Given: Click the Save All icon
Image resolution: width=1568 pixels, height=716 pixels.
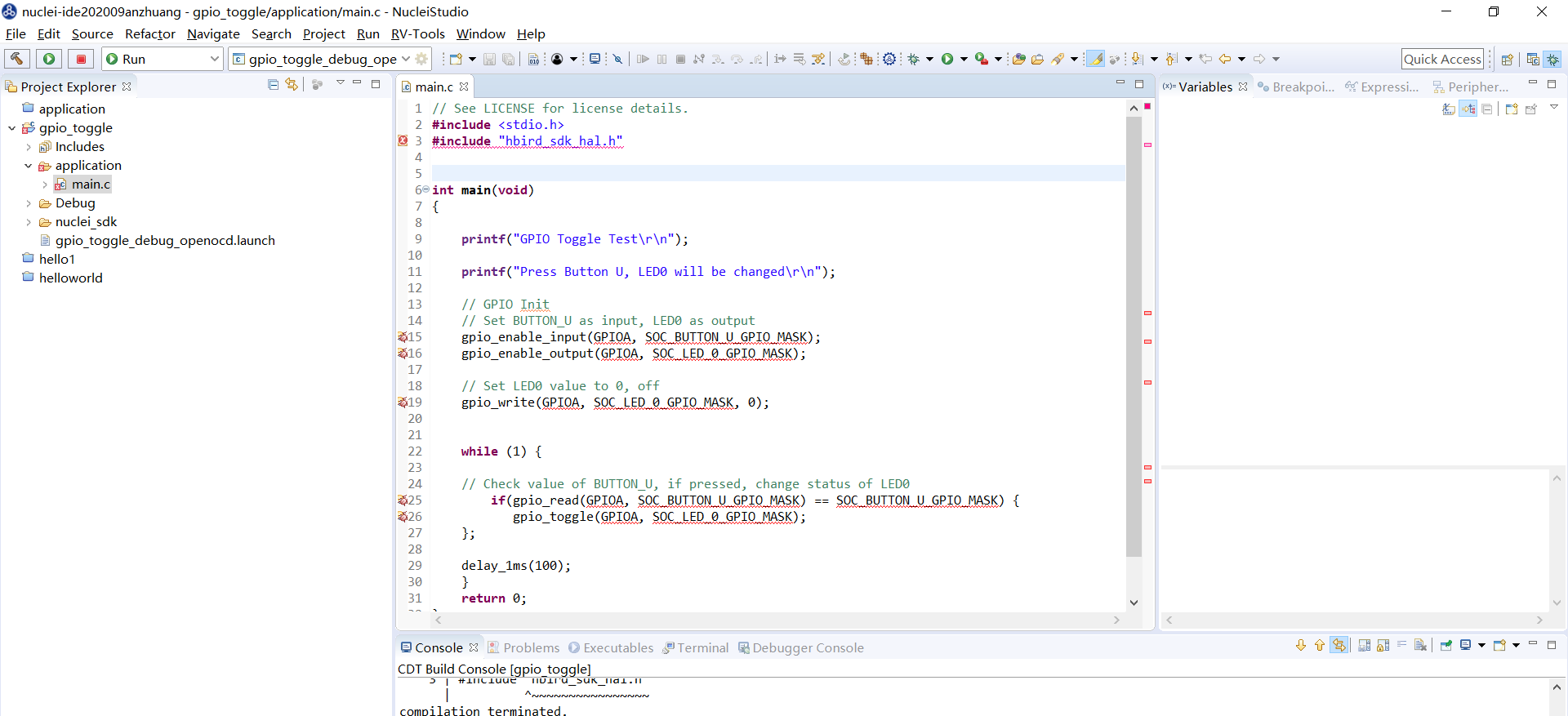Looking at the screenshot, I should click(x=508, y=59).
